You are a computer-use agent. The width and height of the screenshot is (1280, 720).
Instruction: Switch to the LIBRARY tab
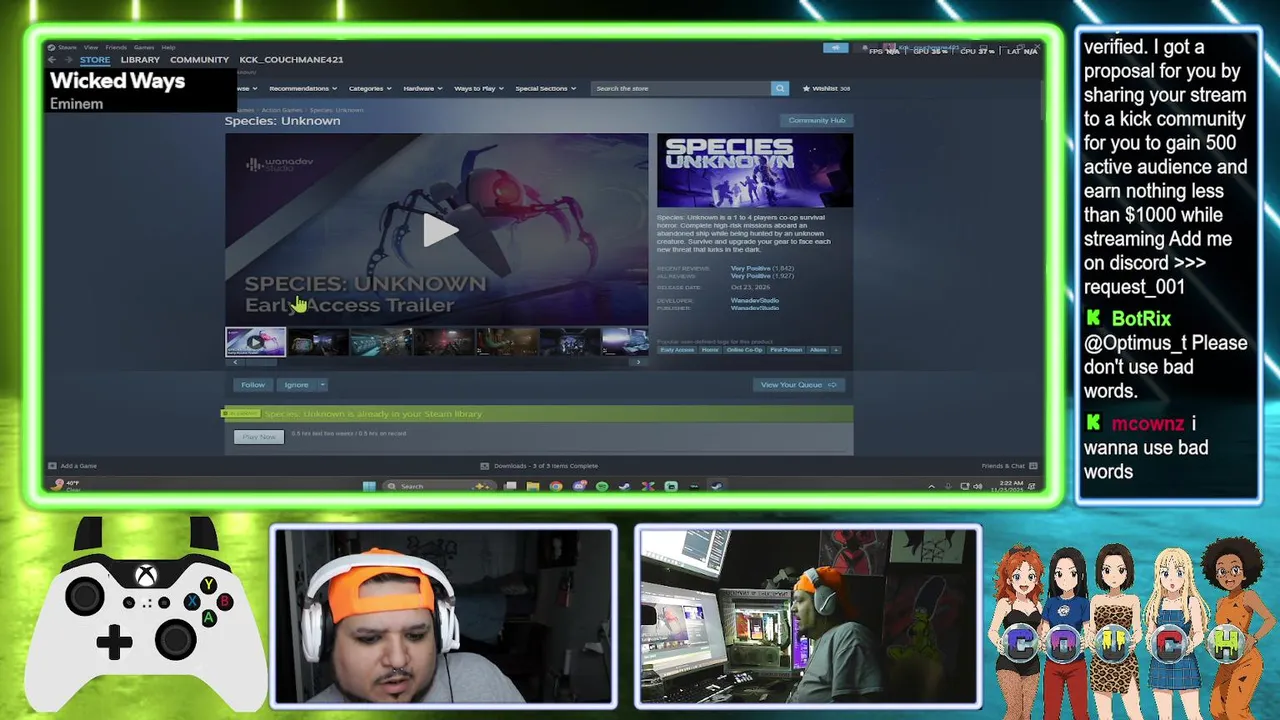tap(140, 60)
